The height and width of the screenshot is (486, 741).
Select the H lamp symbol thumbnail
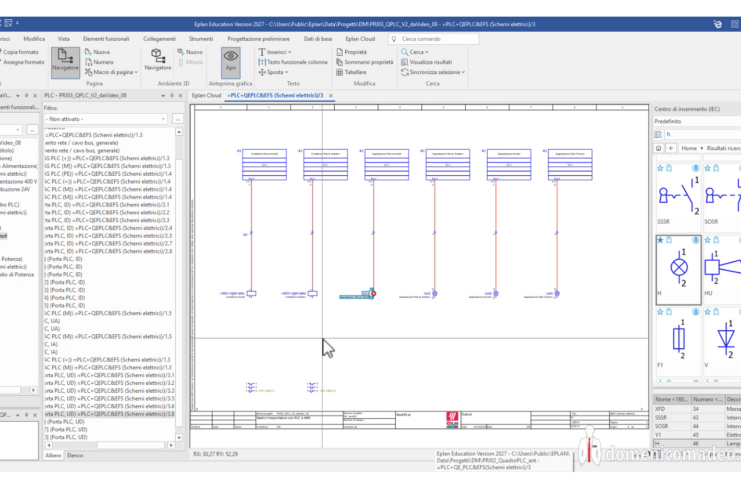coord(679,269)
